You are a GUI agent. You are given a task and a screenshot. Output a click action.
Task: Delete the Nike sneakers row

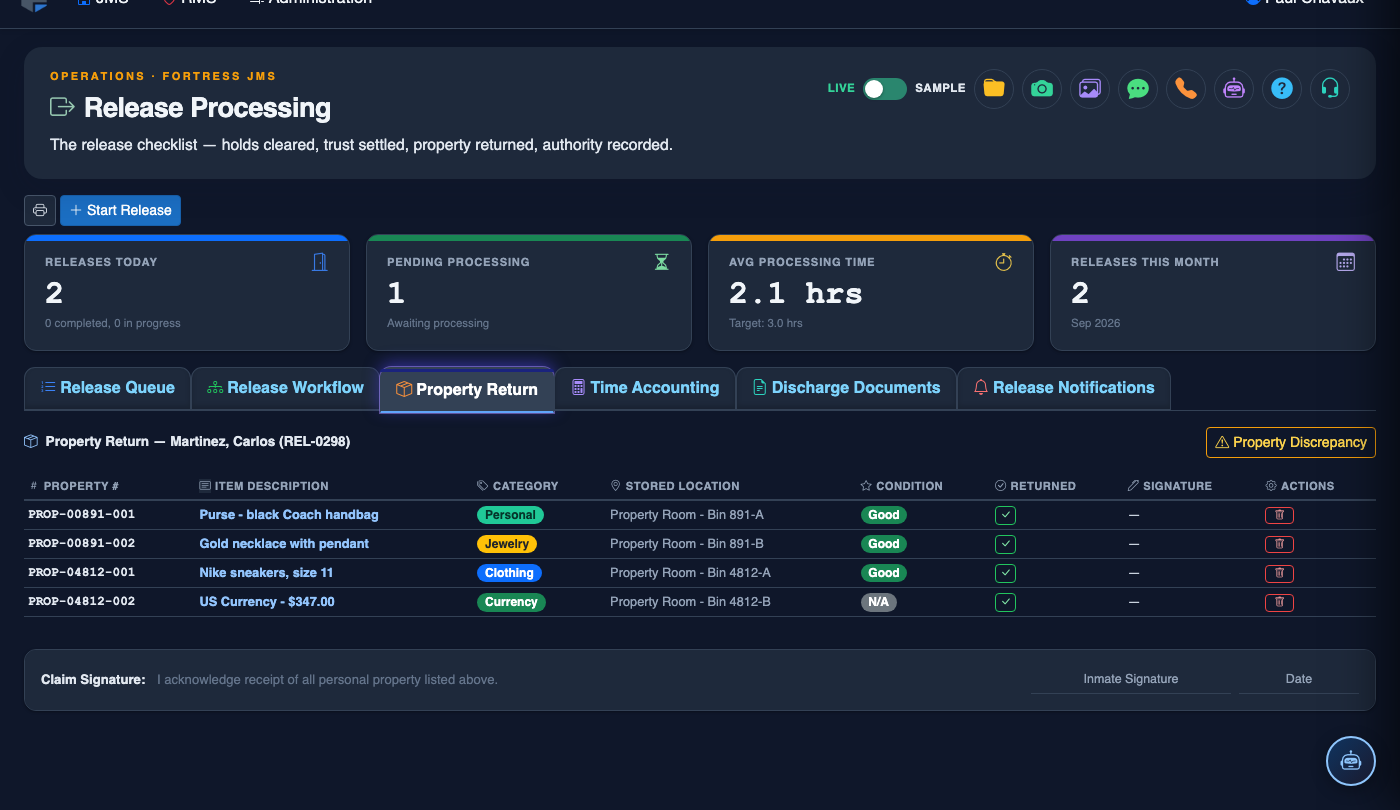coord(1279,573)
